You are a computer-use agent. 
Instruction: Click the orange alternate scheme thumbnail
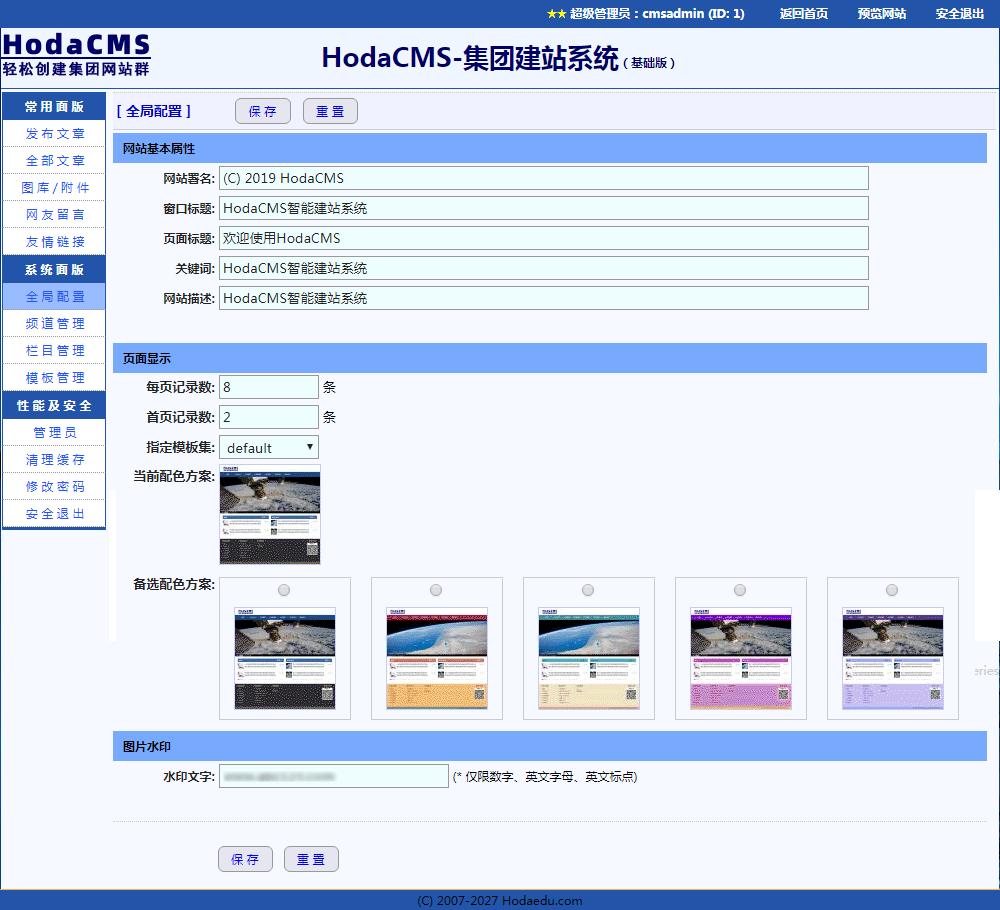(437, 658)
